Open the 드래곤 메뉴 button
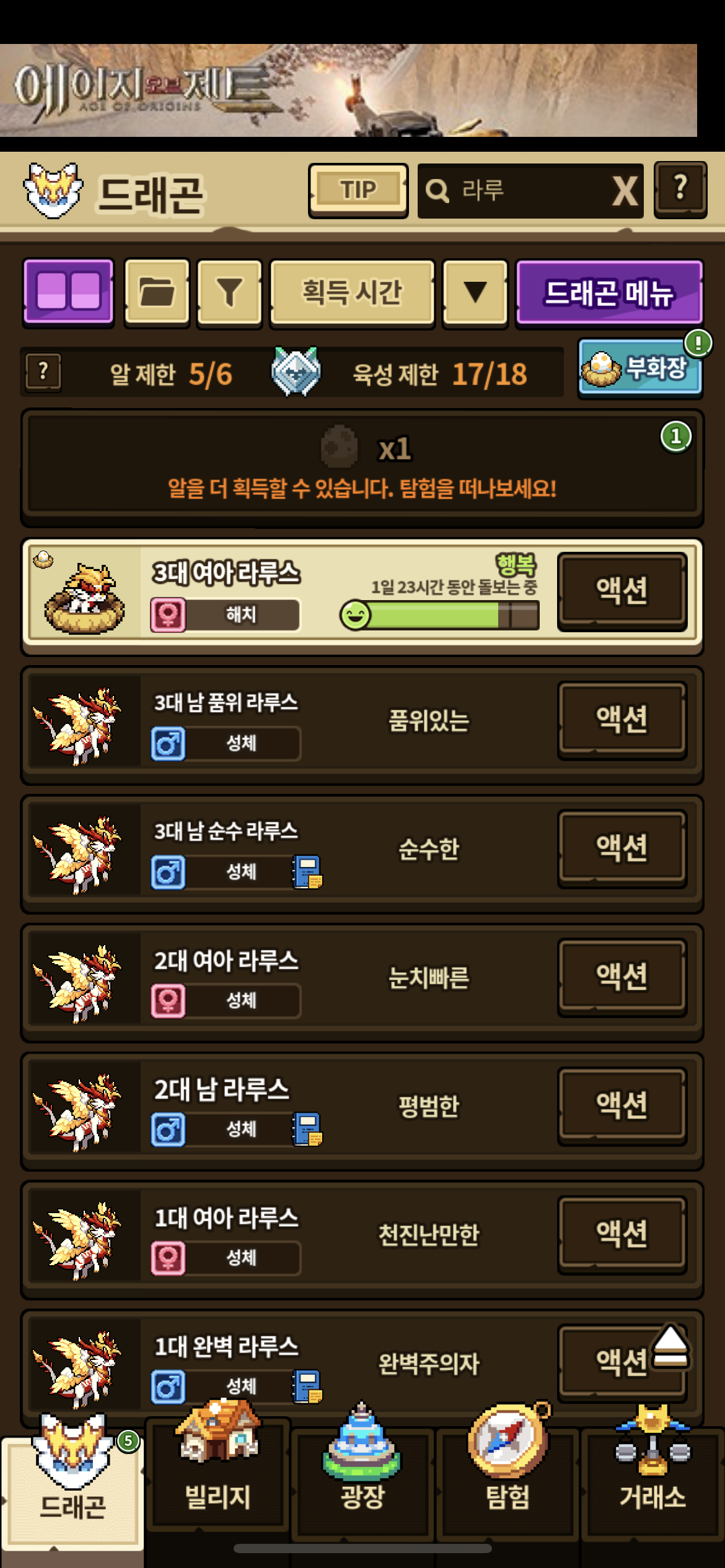Viewport: 725px width, 1568px height. click(609, 292)
